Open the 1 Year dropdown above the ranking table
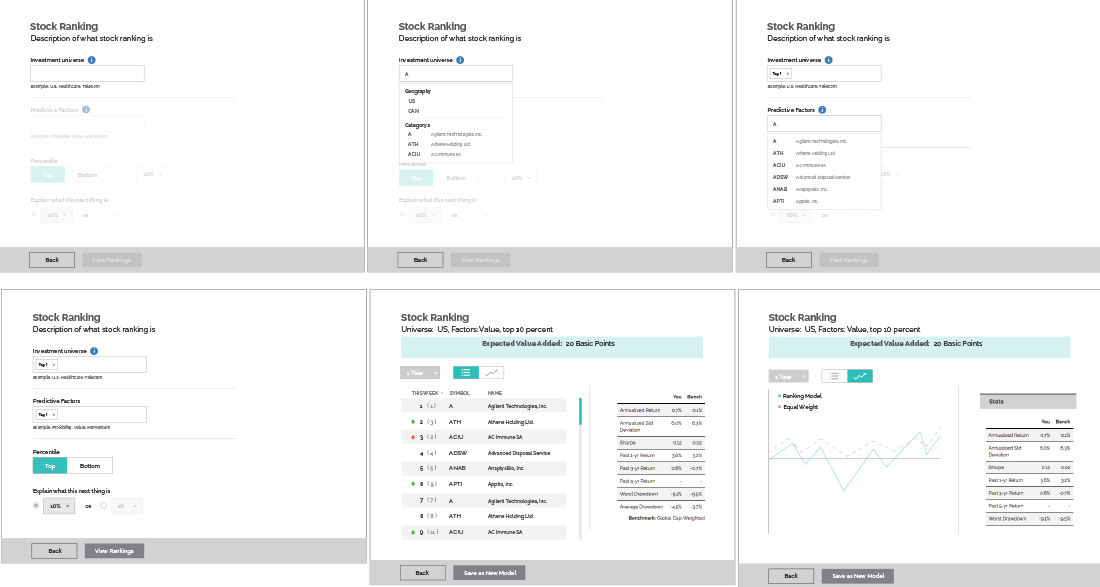This screenshot has width=1100, height=587. [x=420, y=373]
